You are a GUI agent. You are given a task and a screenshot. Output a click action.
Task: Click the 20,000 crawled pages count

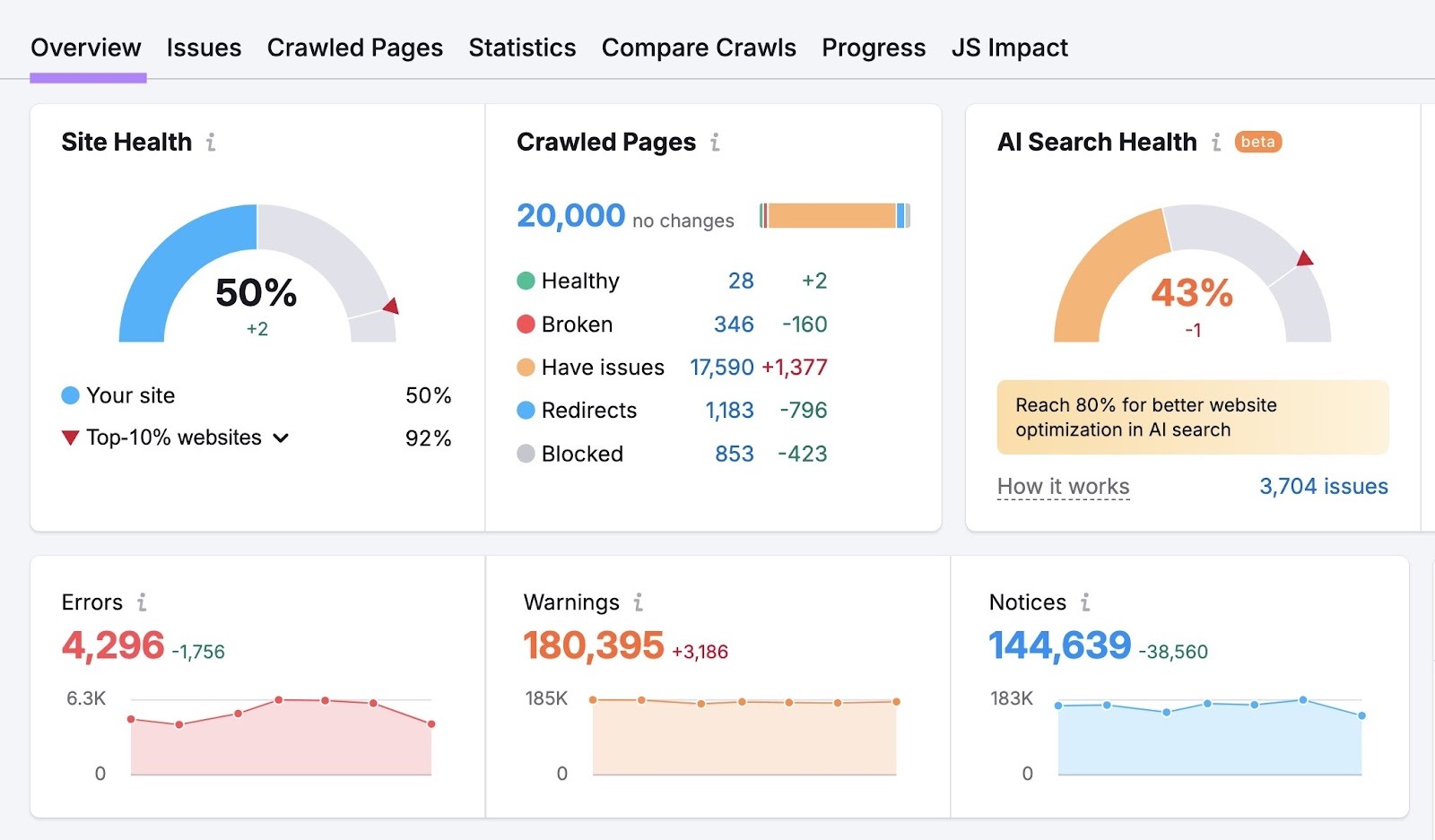[570, 214]
